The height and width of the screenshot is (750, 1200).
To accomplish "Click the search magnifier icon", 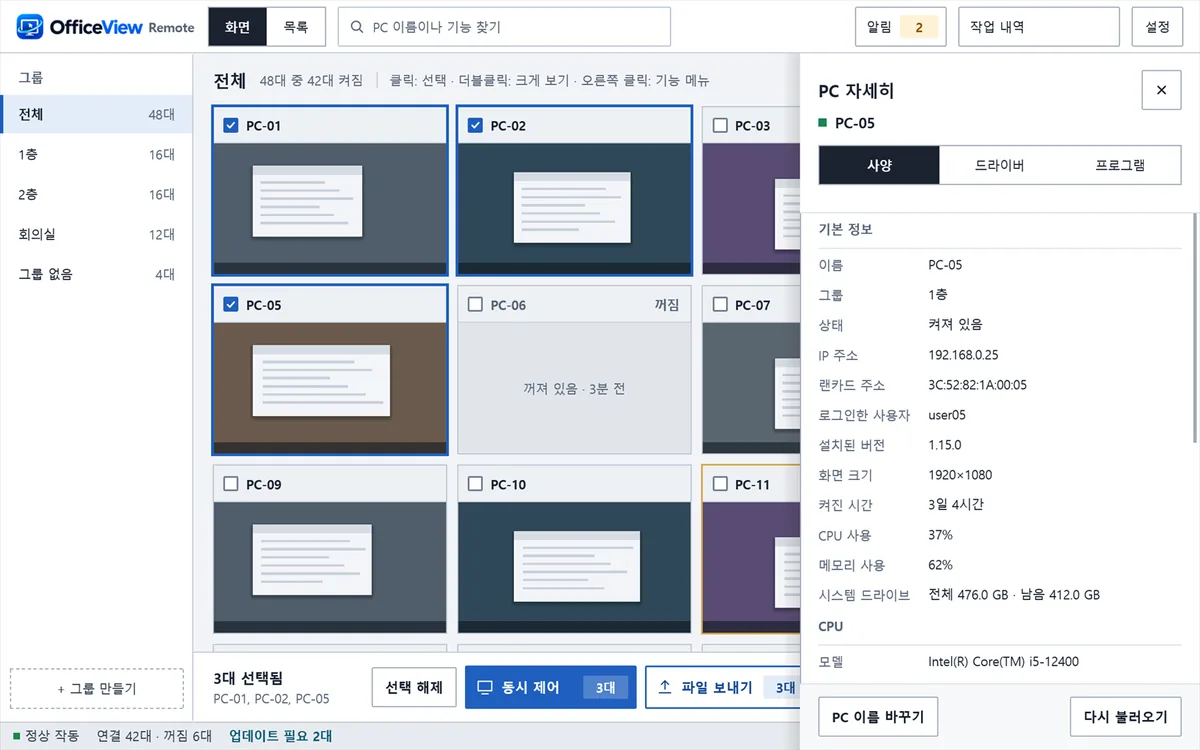I will [357, 27].
